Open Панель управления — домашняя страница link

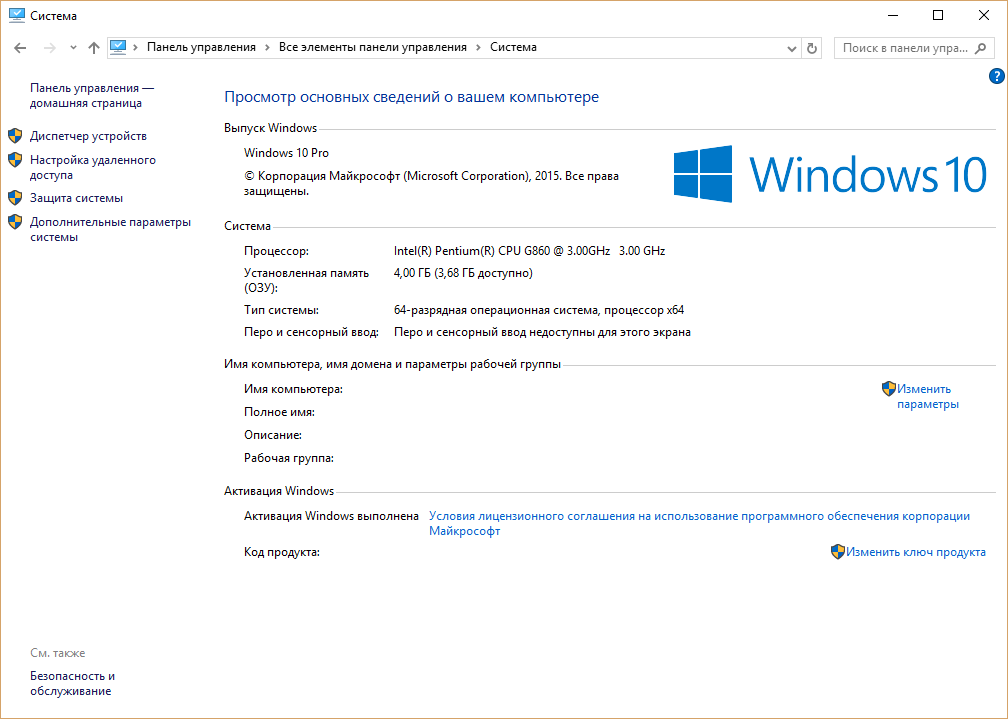click(x=92, y=95)
